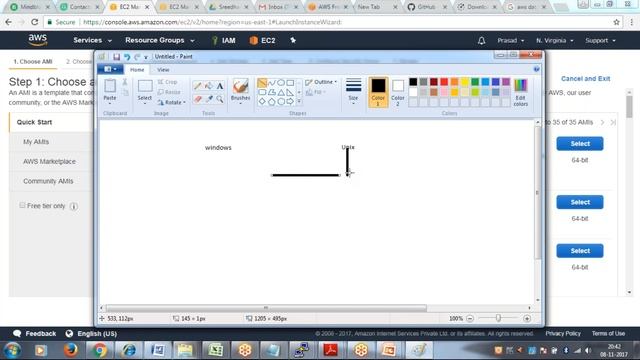Screen dimensions: 640x360
Task: Click the Save icon in Paint title bar
Action: coord(116,57)
